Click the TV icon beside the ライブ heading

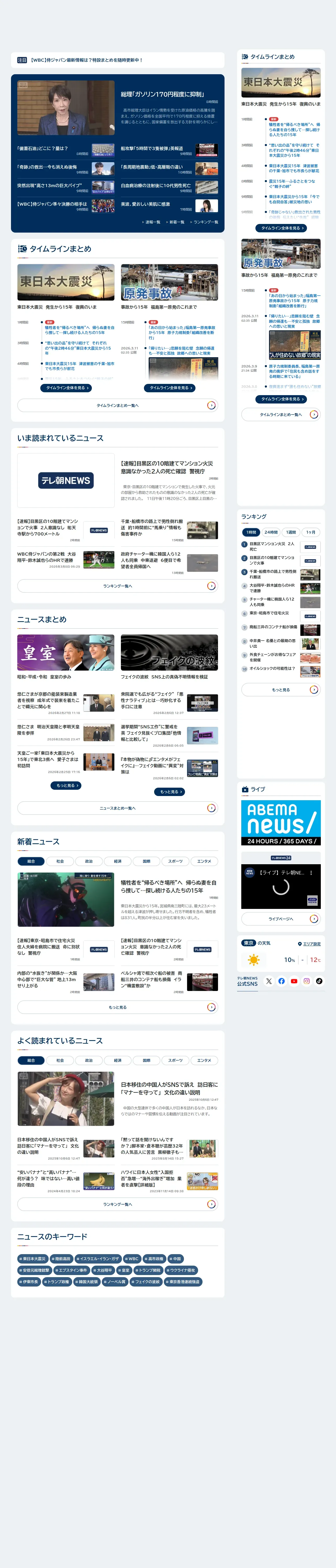(245, 789)
